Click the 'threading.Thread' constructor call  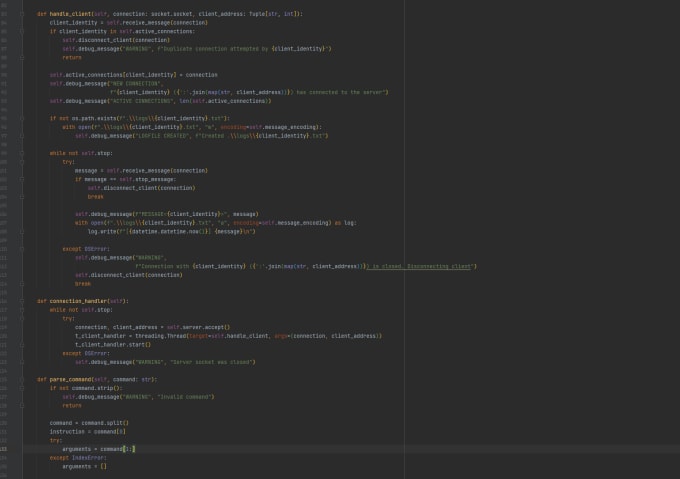pyautogui.click(x=160, y=336)
